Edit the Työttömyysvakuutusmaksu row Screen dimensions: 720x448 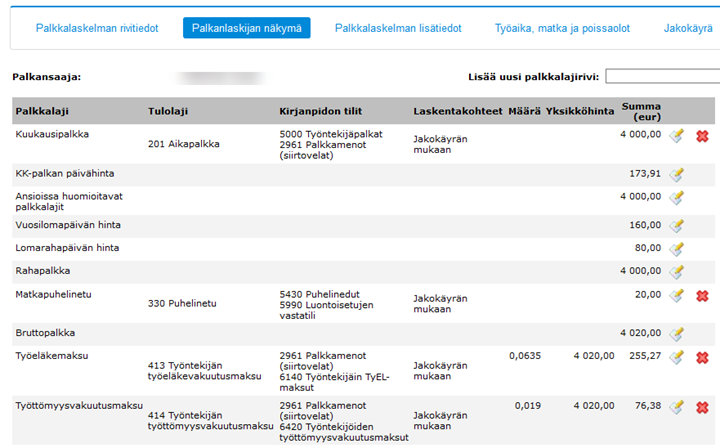677,407
